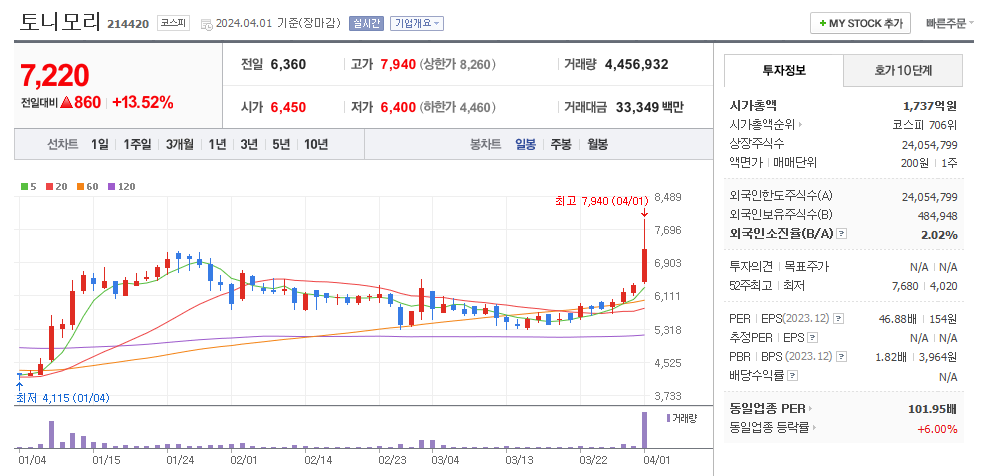986x476 pixels.
Task: Click the +6.00% sector change value
Action: coord(938,429)
